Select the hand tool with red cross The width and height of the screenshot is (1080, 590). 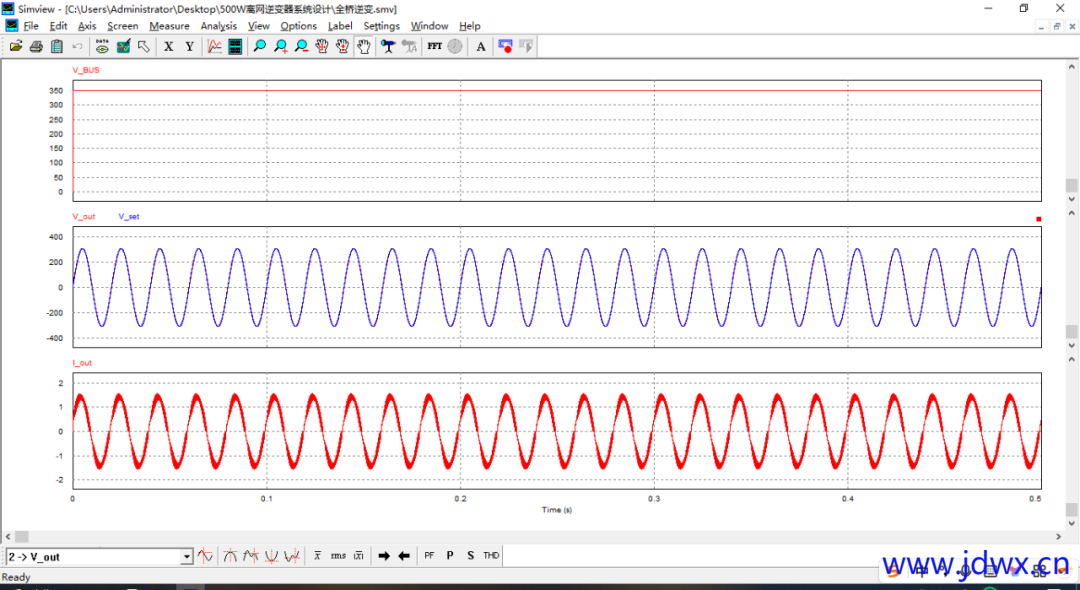(x=322, y=47)
